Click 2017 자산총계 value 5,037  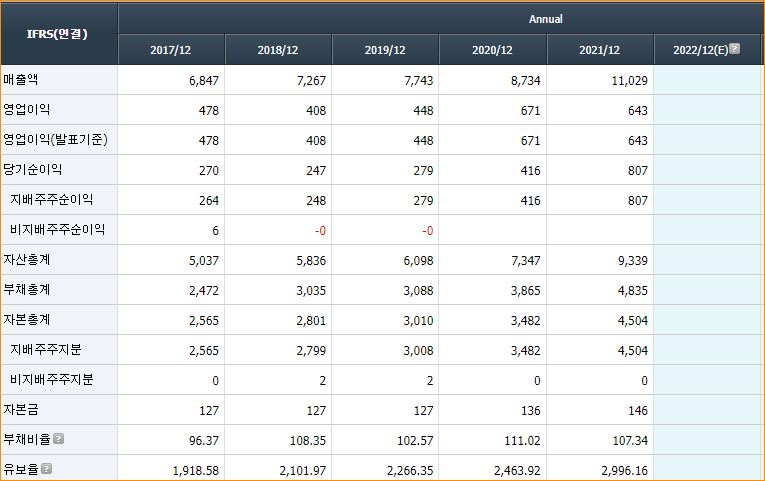click(204, 261)
